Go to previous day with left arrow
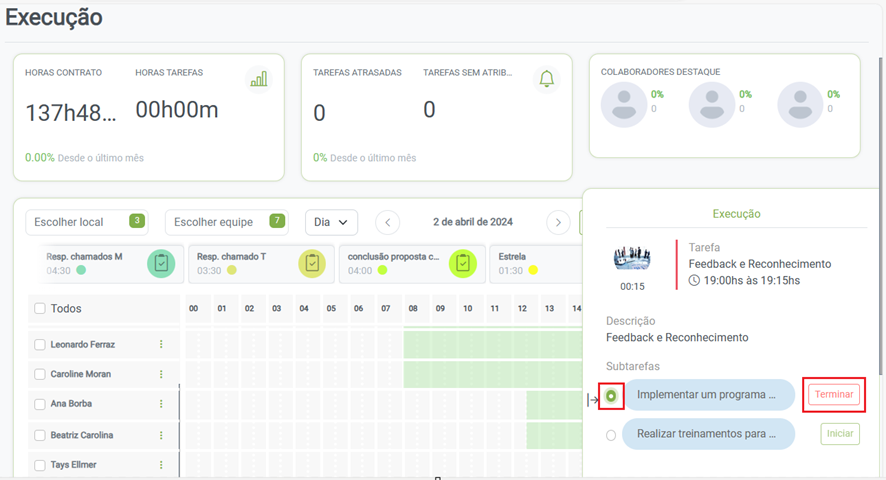The image size is (886, 480). coord(387,222)
